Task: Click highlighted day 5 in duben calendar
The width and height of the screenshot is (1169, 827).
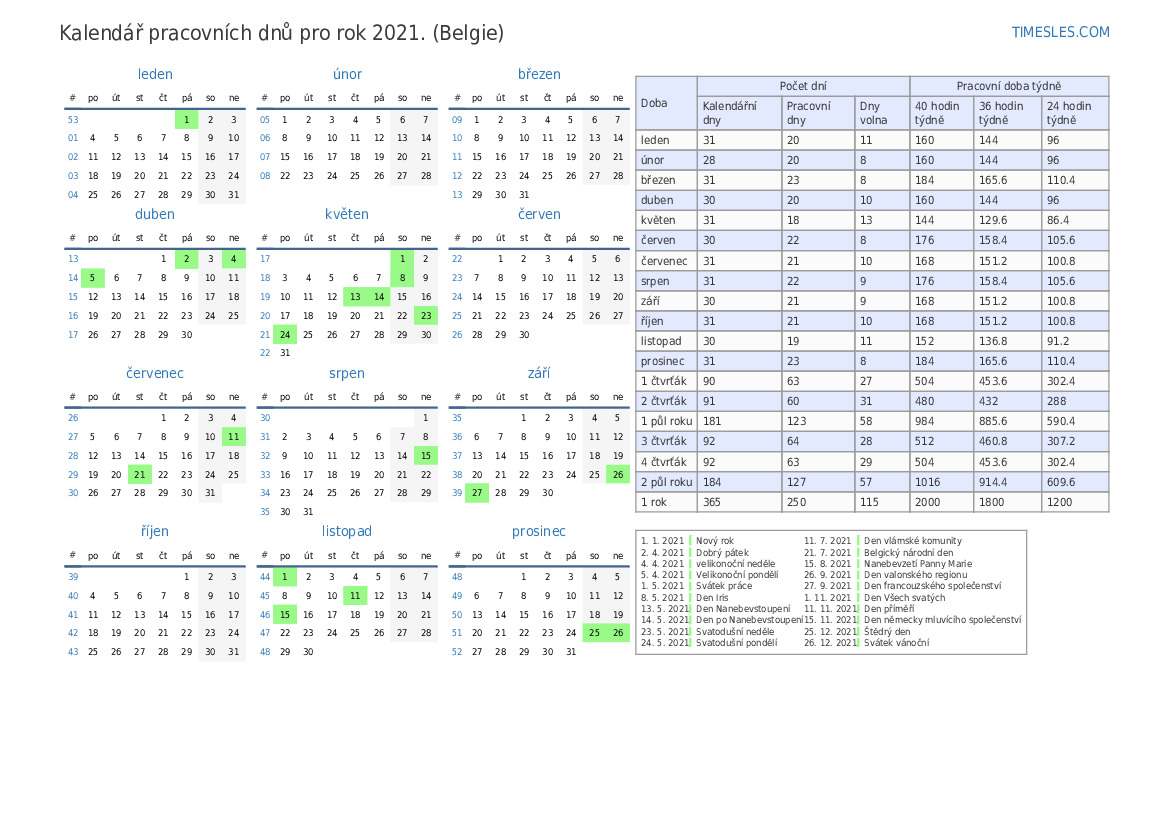Action: tap(92, 278)
